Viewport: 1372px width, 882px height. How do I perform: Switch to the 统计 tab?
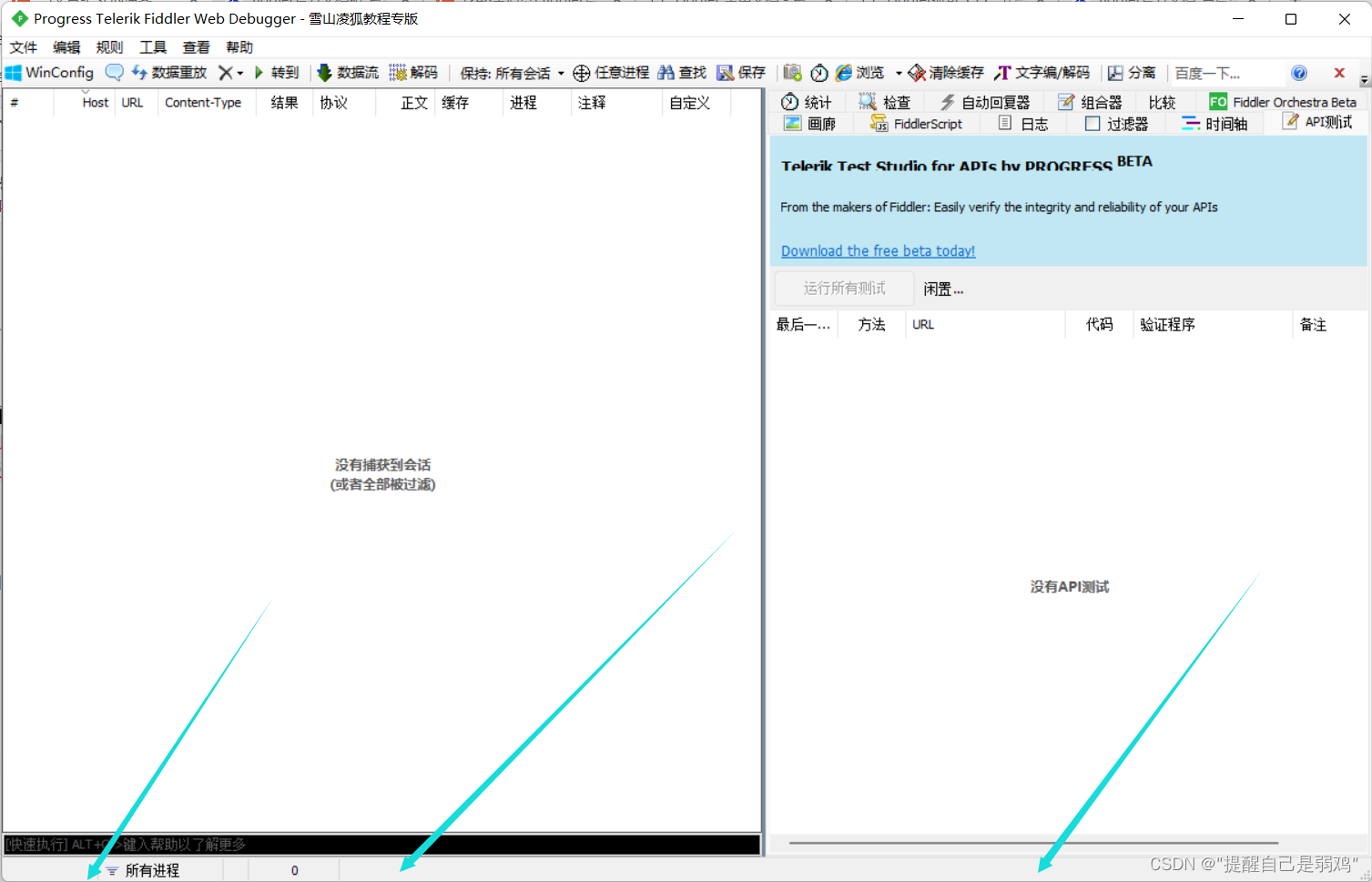click(807, 102)
